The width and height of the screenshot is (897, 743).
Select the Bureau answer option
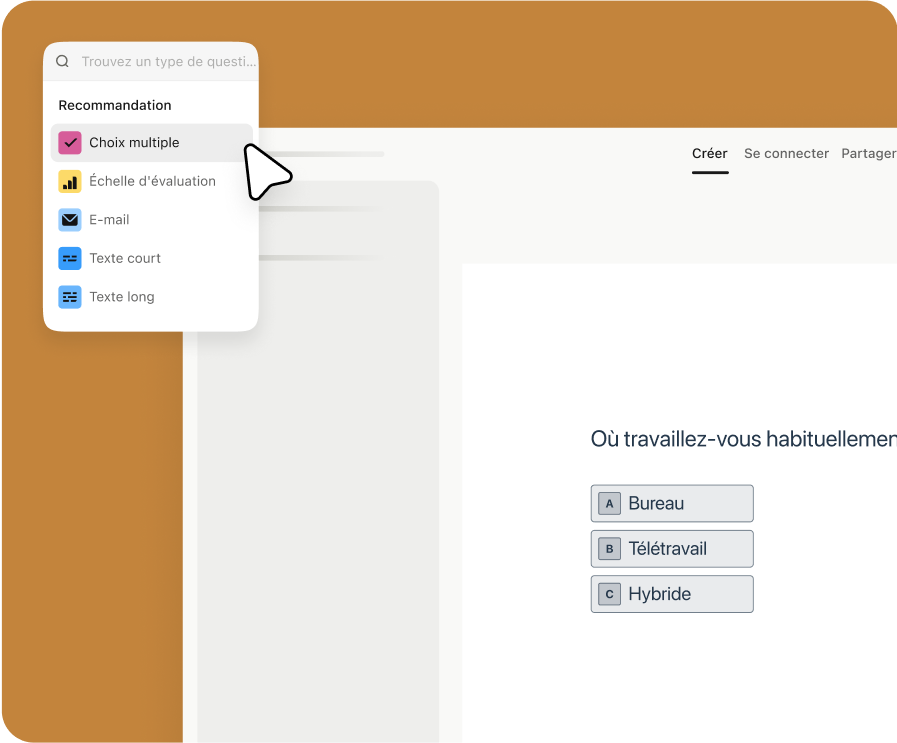pos(672,504)
